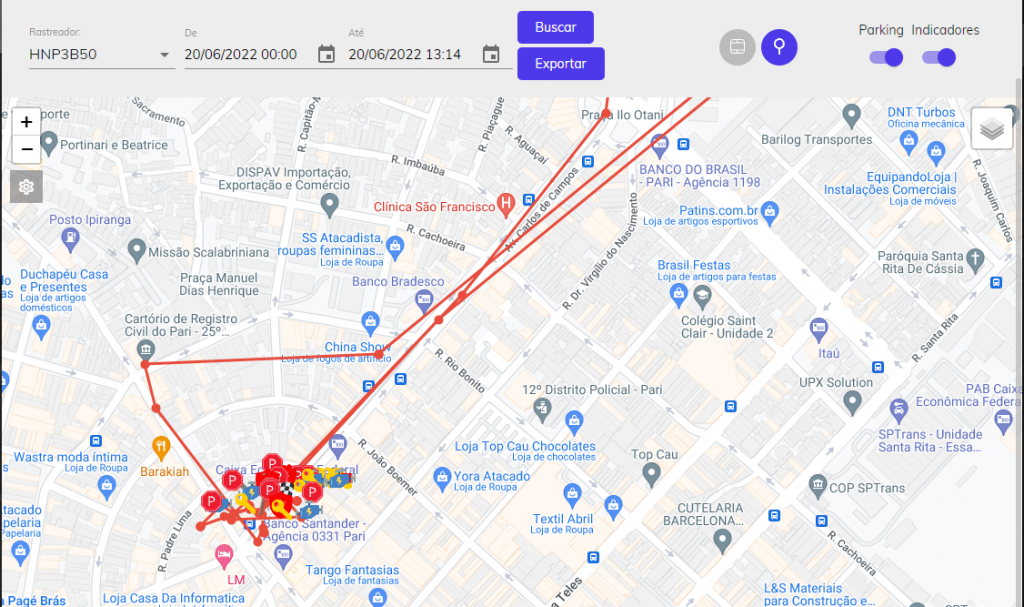Click the Exportar button
Screen dimensions: 1024x607
tap(560, 63)
